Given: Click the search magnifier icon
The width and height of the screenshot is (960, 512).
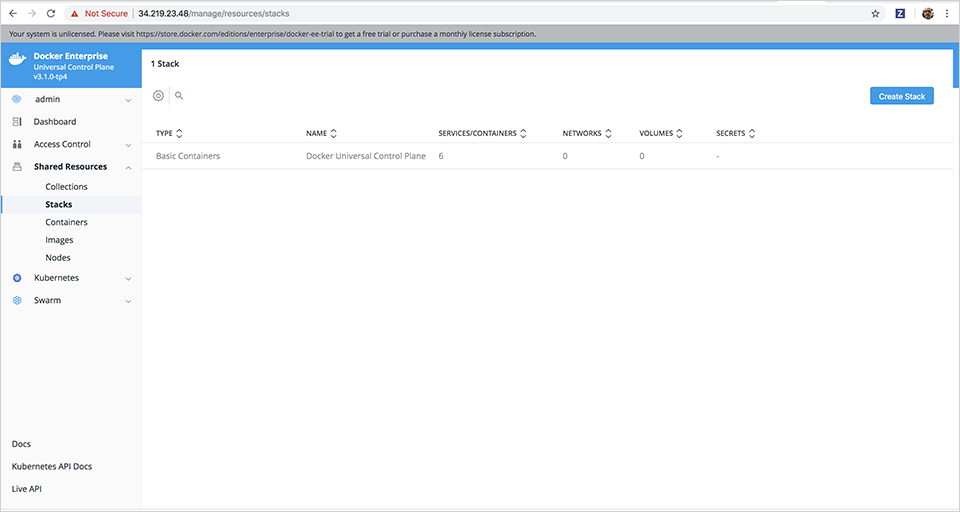Looking at the screenshot, I should (179, 96).
